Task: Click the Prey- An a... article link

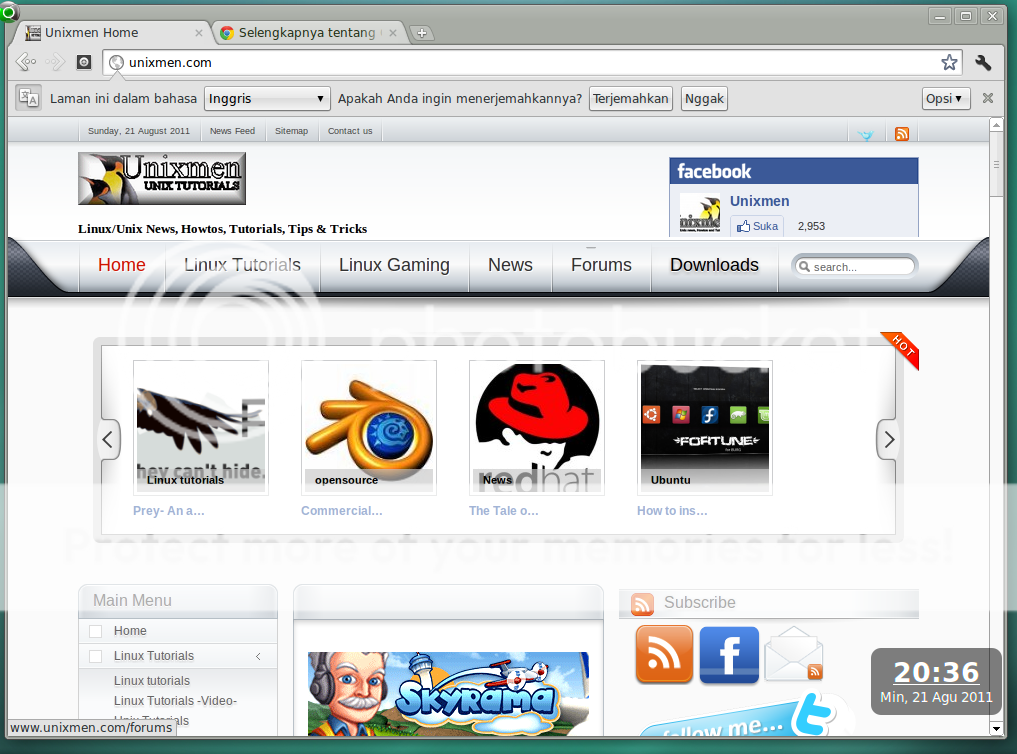Action: coord(169,511)
